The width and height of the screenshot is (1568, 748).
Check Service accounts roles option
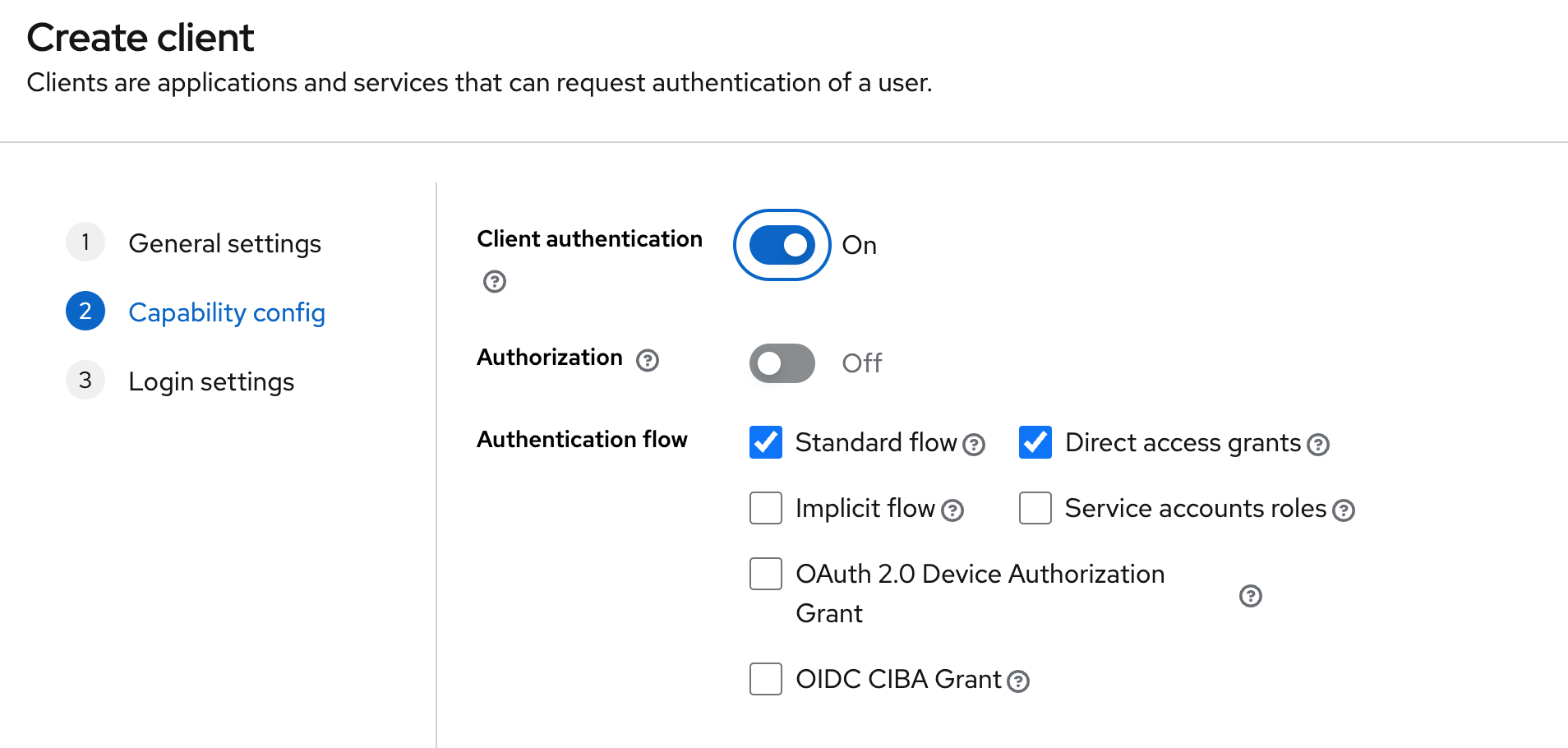(x=1035, y=508)
